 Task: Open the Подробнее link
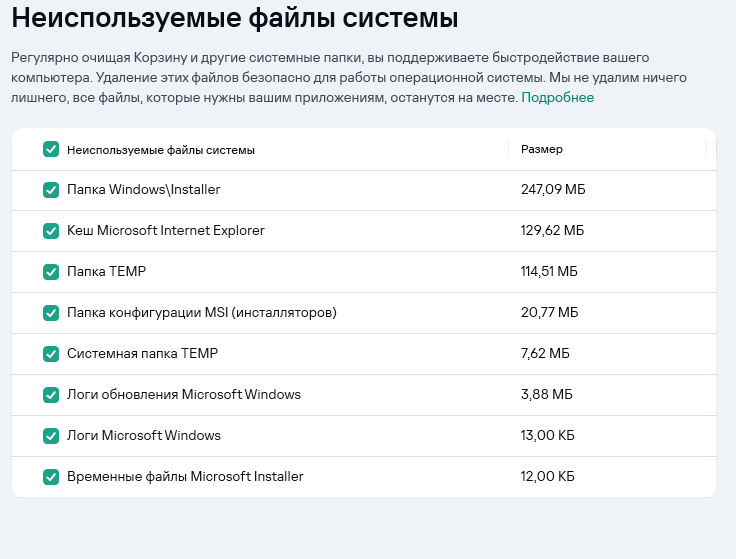558,97
